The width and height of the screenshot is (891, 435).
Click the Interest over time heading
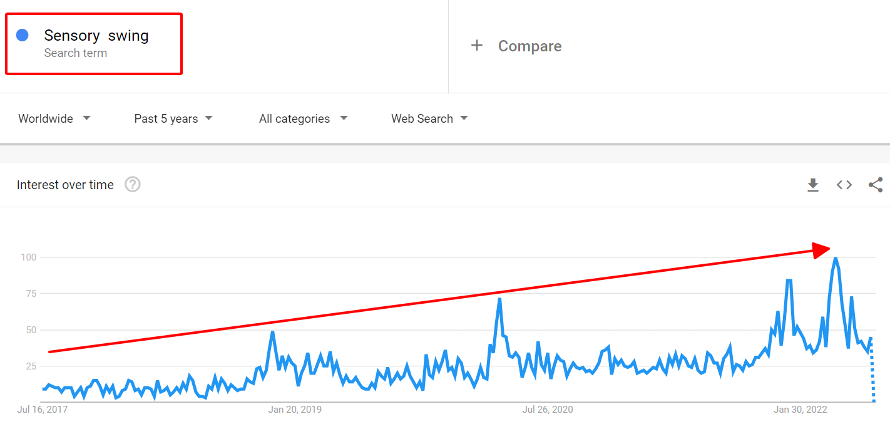click(65, 185)
